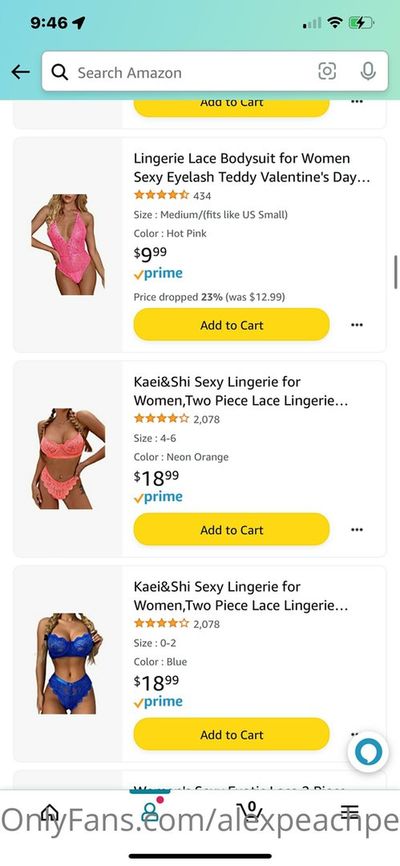Go to the Home tab icon
The height and width of the screenshot is (866, 400).
click(x=50, y=811)
